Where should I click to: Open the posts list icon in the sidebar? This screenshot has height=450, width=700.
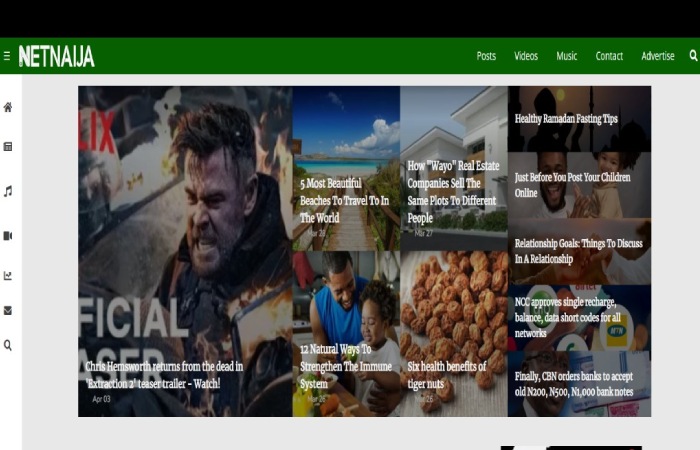(8, 147)
